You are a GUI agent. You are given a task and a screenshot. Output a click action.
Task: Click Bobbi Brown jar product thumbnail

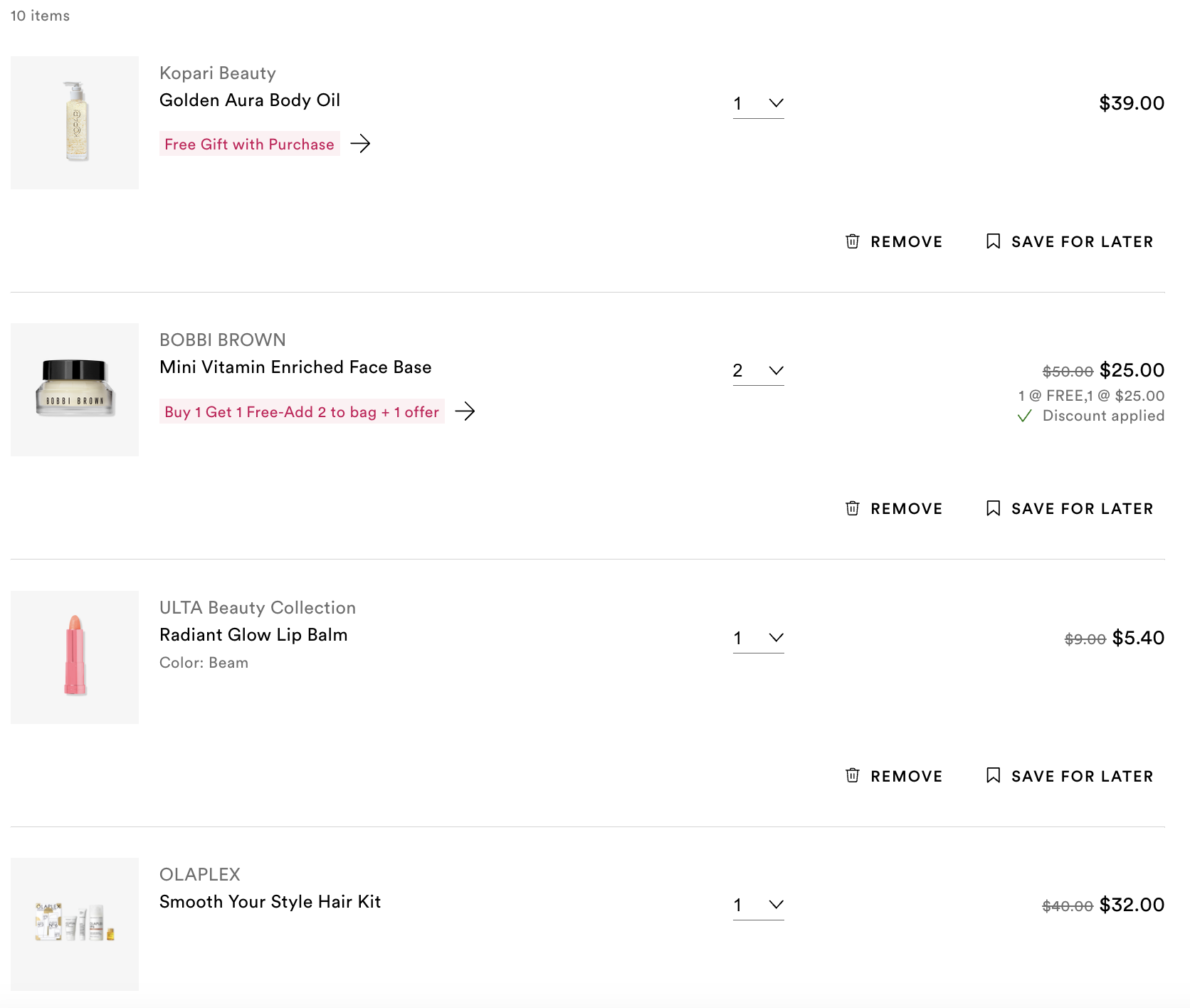click(75, 389)
